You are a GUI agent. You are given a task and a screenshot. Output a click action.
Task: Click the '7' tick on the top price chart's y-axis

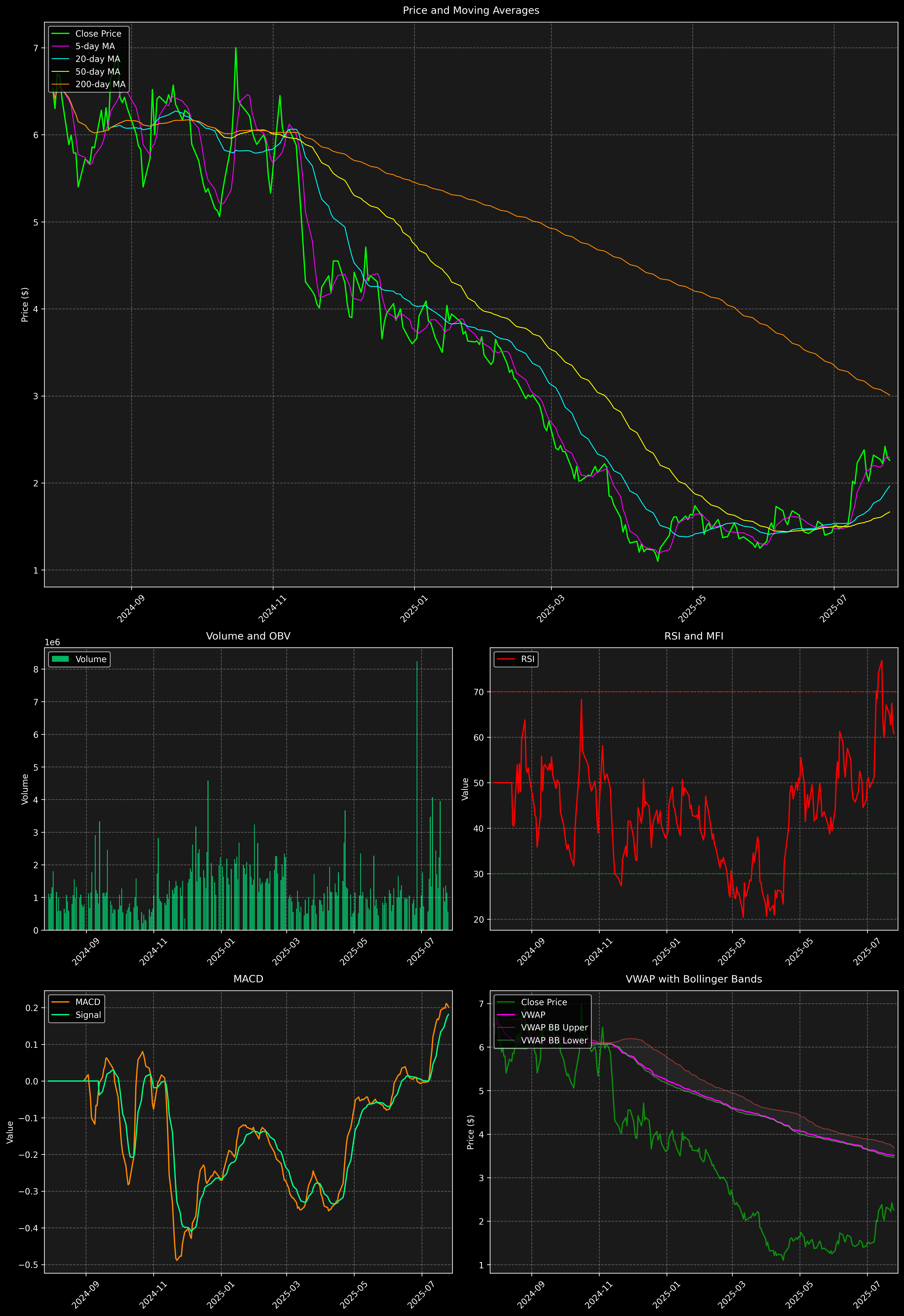(x=36, y=48)
